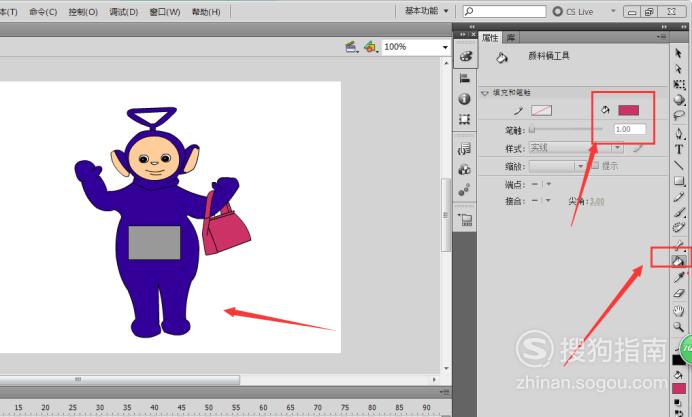Switch to the 库 library tab
Viewport: 692px width, 417px height.
(511, 38)
